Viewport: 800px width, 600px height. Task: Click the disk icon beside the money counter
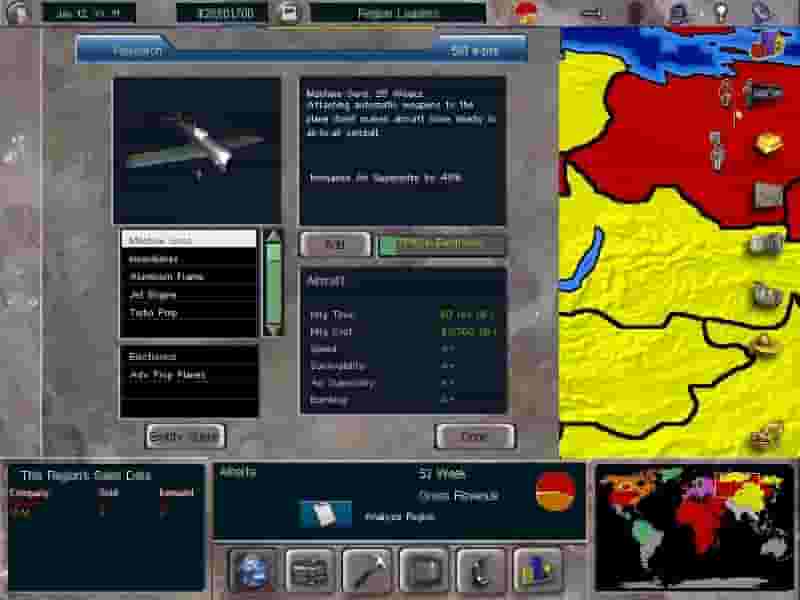click(288, 10)
